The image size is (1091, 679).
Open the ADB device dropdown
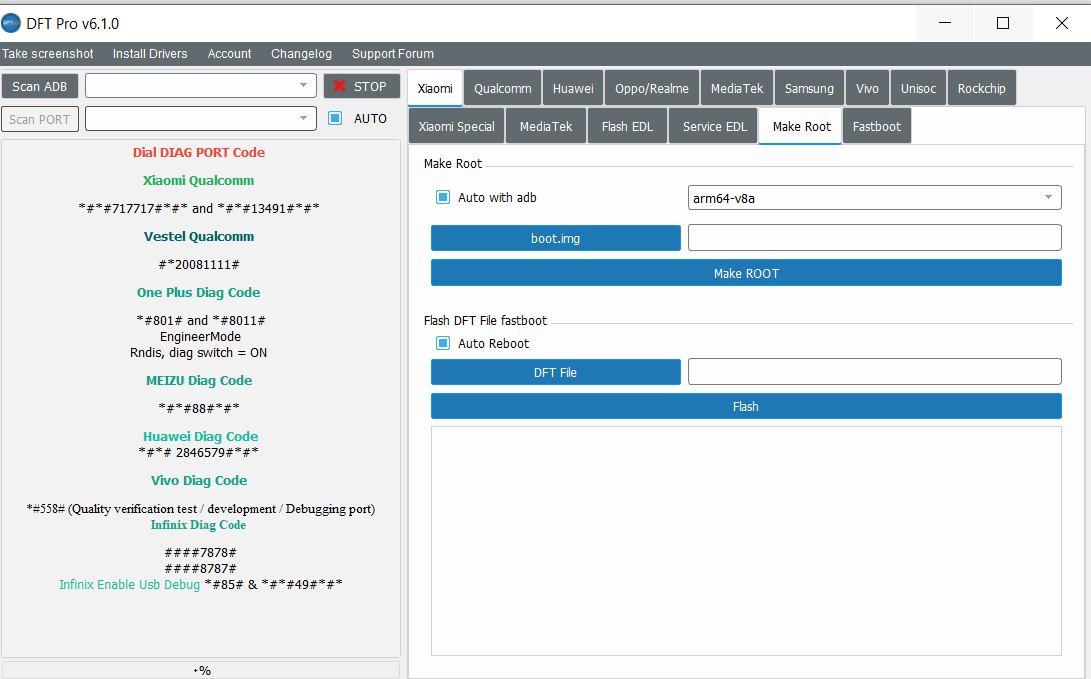200,86
